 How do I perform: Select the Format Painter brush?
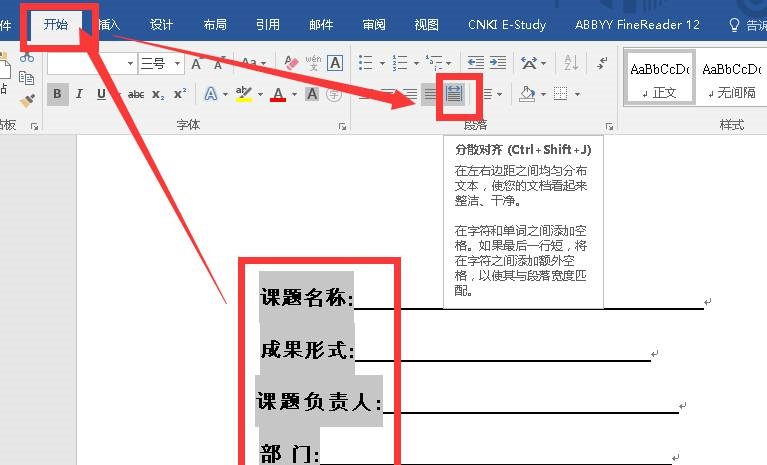pyautogui.click(x=27, y=100)
